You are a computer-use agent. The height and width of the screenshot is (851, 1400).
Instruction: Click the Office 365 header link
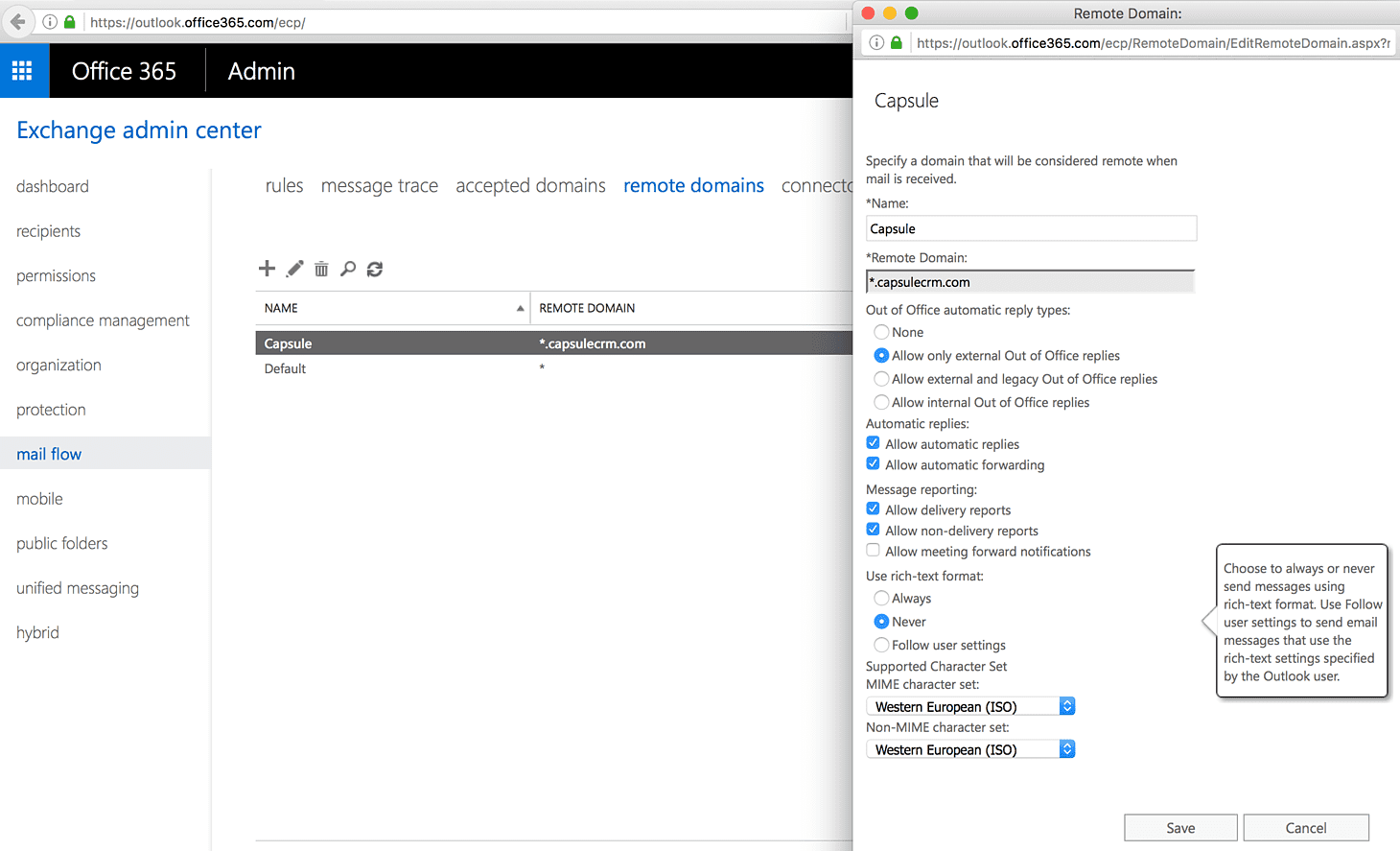[124, 71]
